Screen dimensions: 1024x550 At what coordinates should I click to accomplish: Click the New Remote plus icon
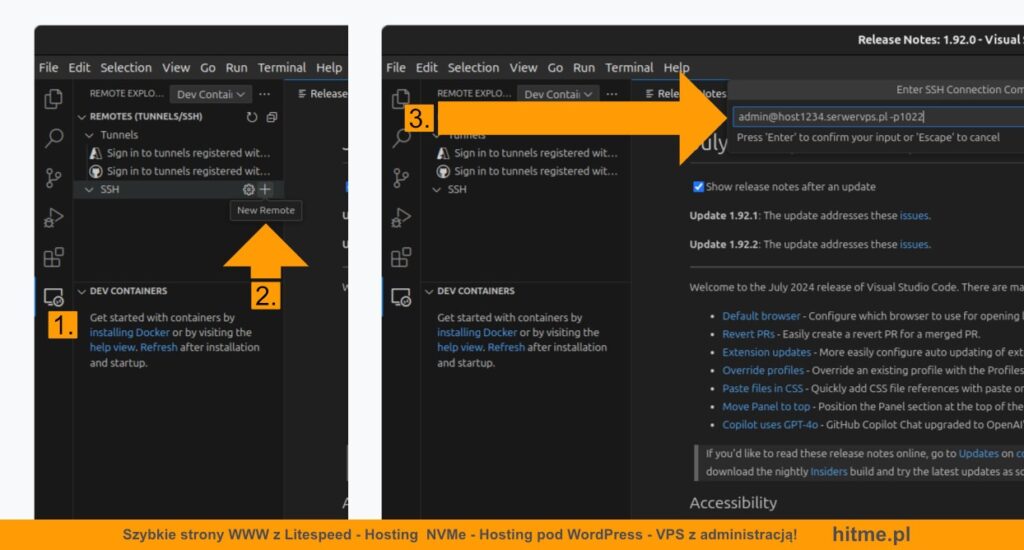click(x=265, y=189)
